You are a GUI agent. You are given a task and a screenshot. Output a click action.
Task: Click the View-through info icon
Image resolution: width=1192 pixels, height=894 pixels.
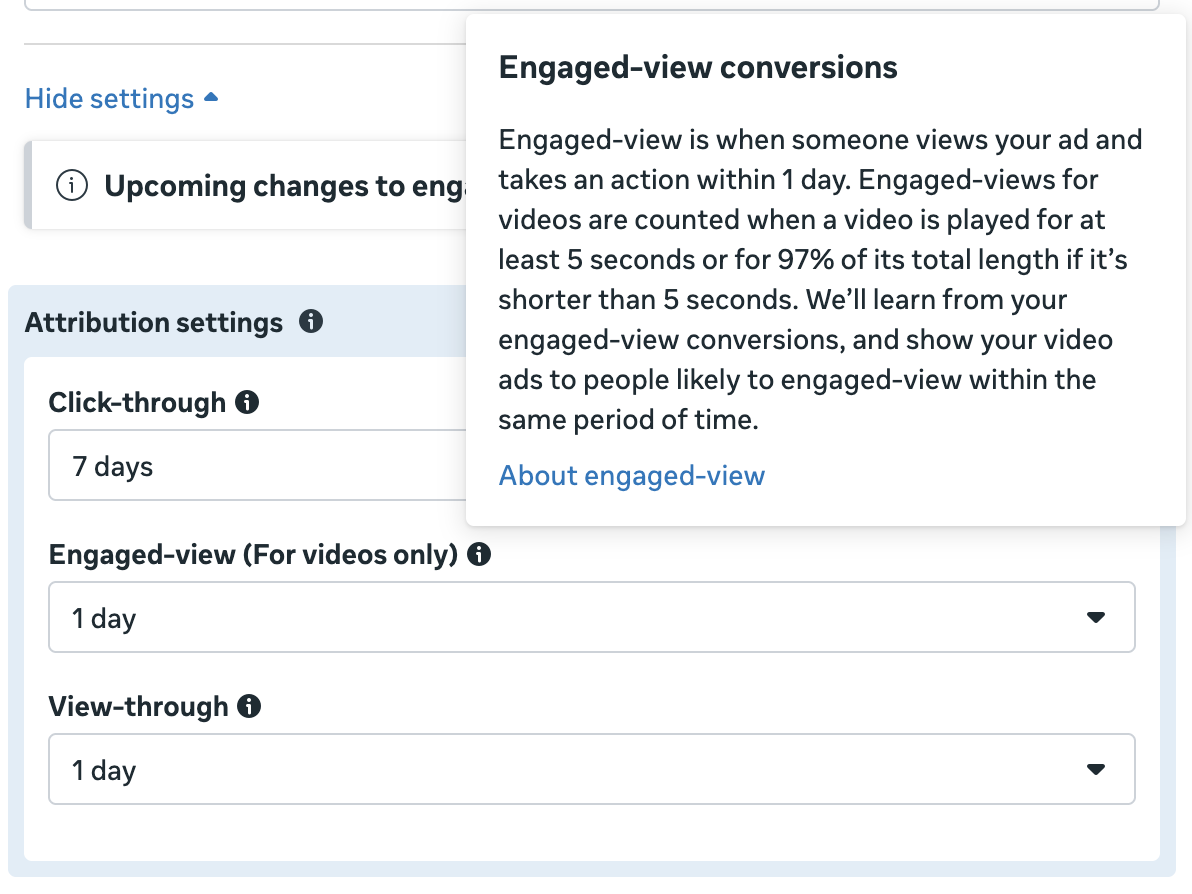[249, 706]
